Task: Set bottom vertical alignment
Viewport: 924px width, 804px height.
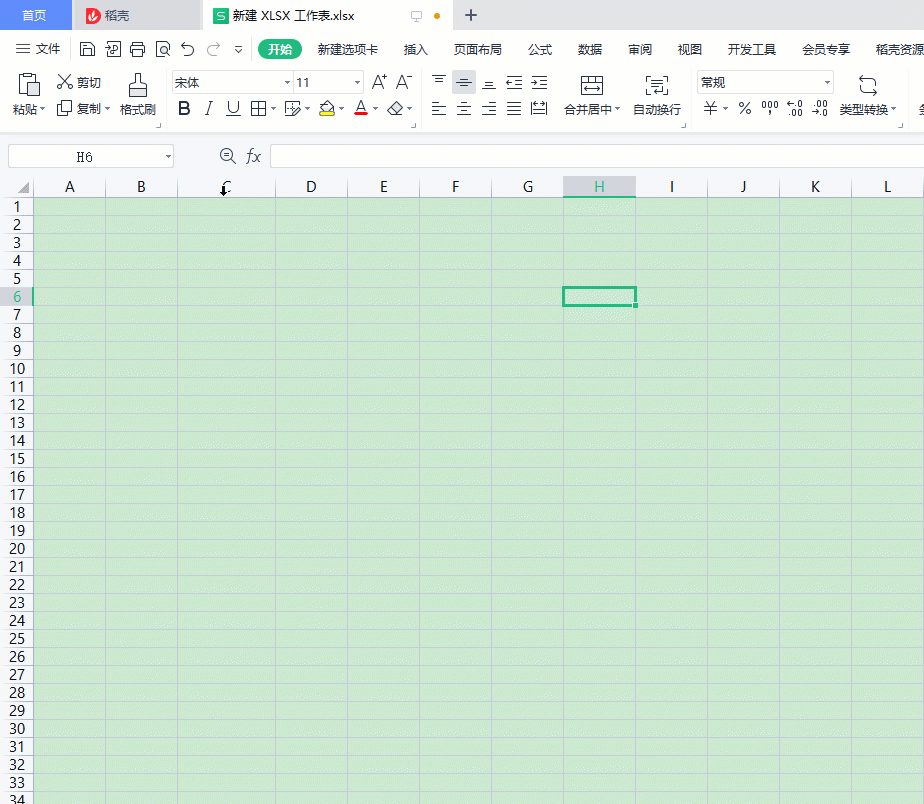Action: click(x=489, y=83)
